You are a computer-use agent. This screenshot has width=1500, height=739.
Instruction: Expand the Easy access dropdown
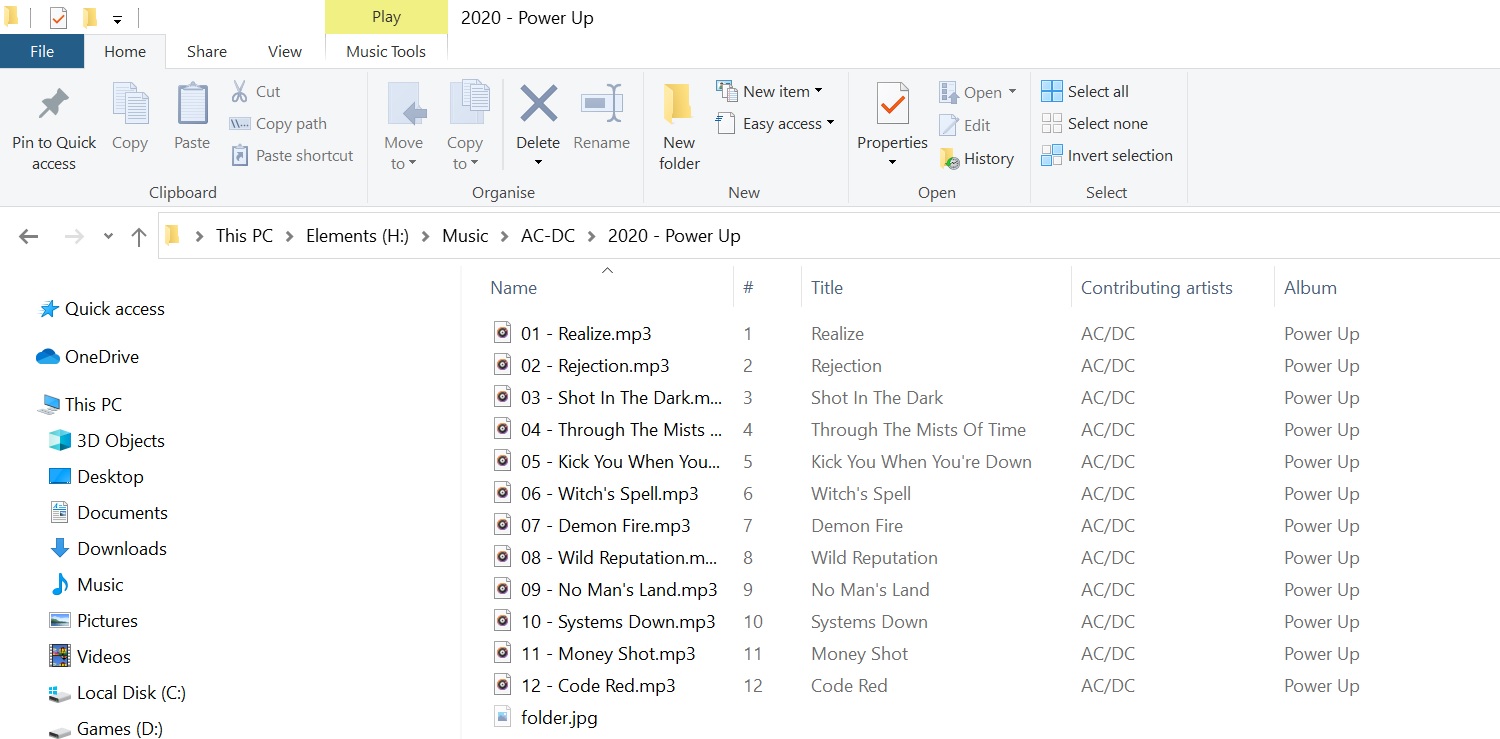coord(830,123)
